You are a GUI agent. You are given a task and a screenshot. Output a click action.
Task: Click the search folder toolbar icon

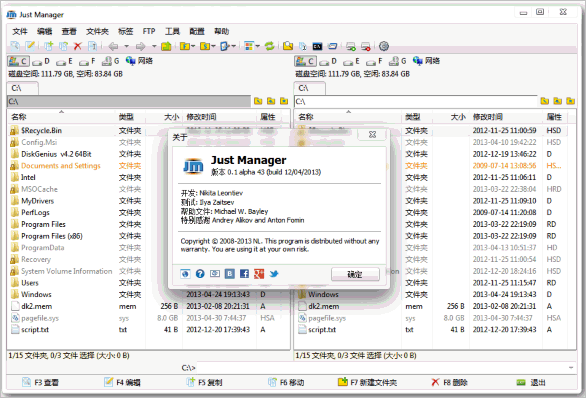click(x=288, y=46)
